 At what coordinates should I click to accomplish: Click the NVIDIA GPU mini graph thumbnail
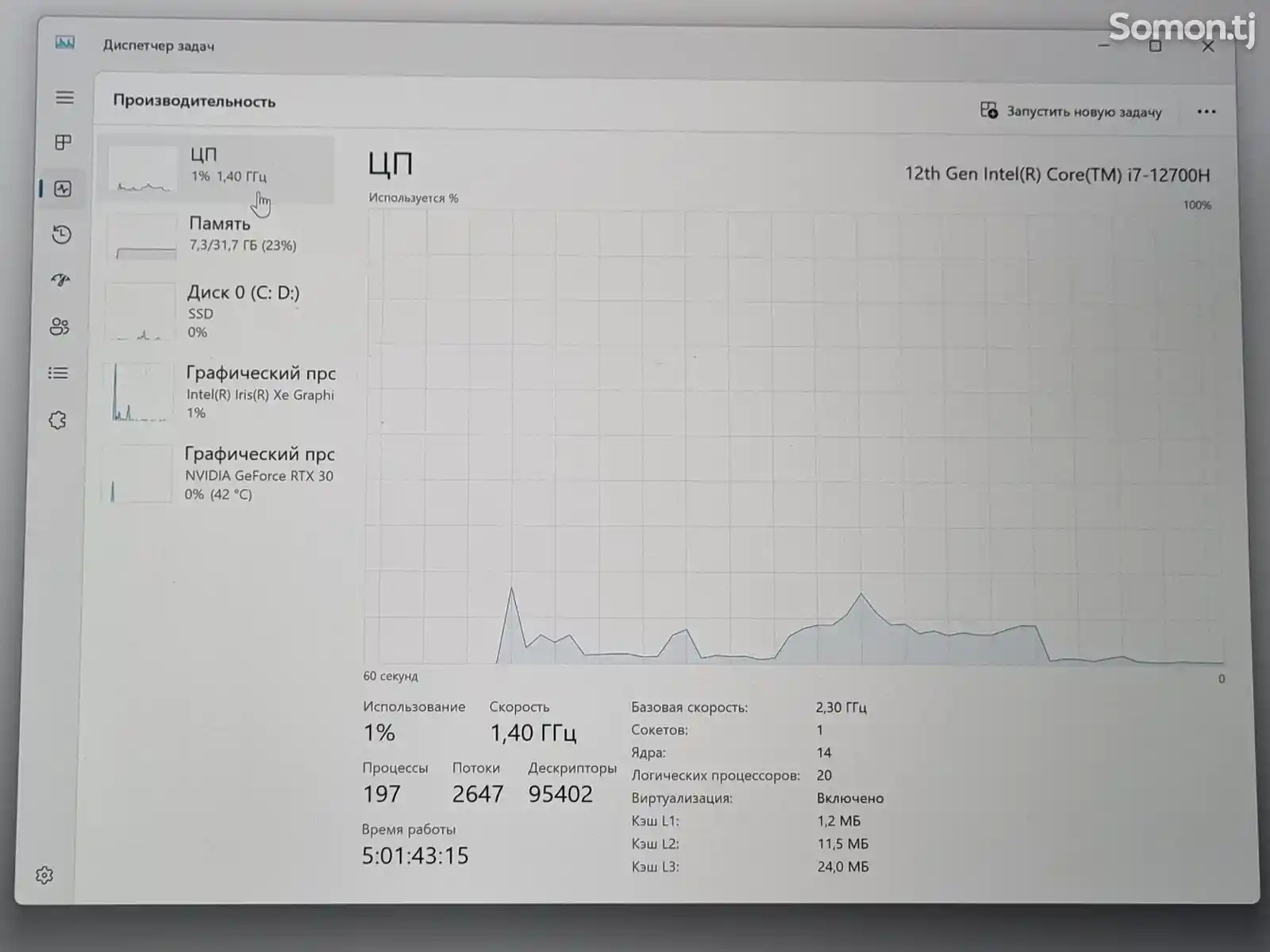point(137,474)
